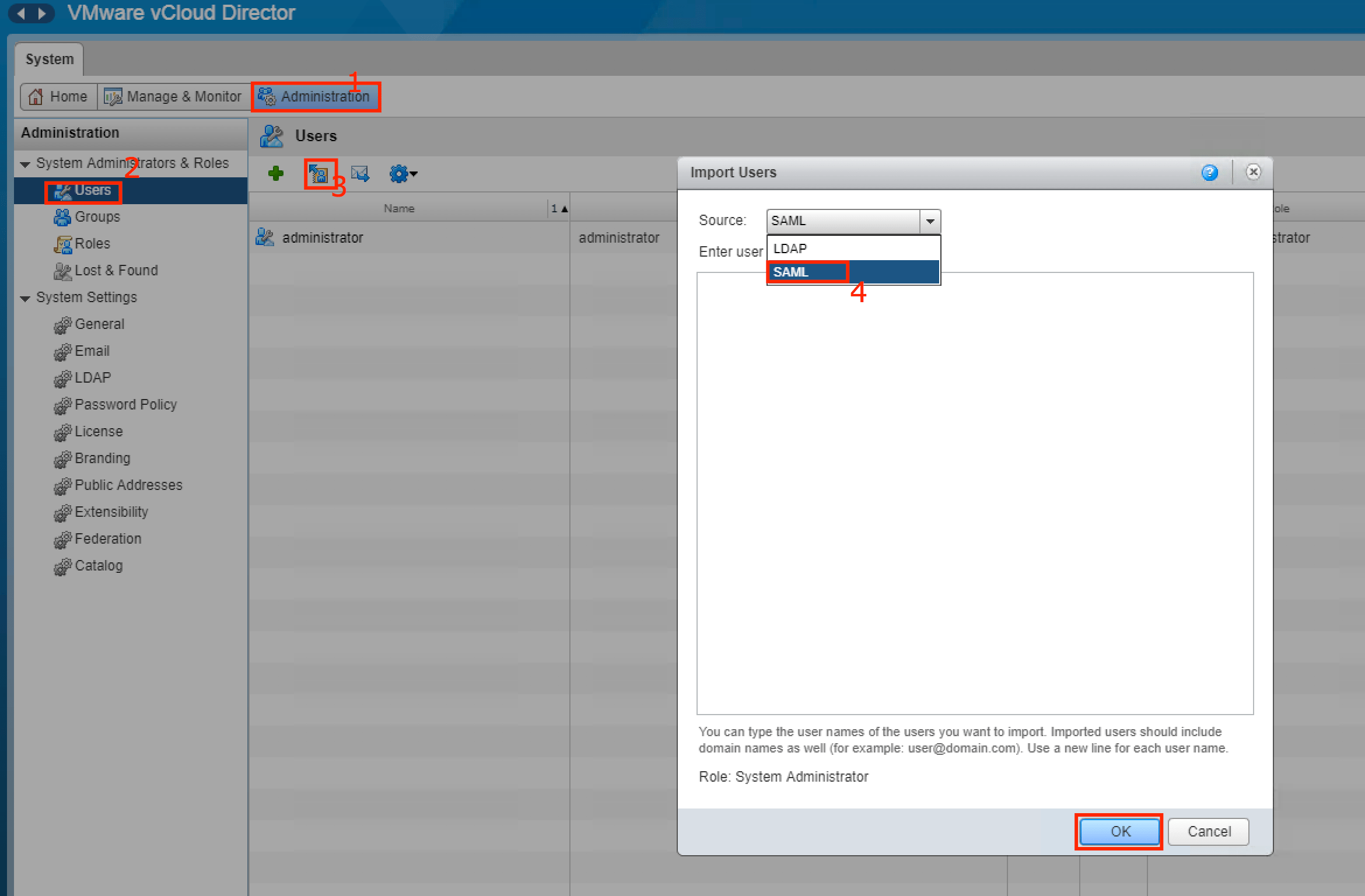Choose SAML option in dropdown
1365x896 pixels.
(x=792, y=272)
